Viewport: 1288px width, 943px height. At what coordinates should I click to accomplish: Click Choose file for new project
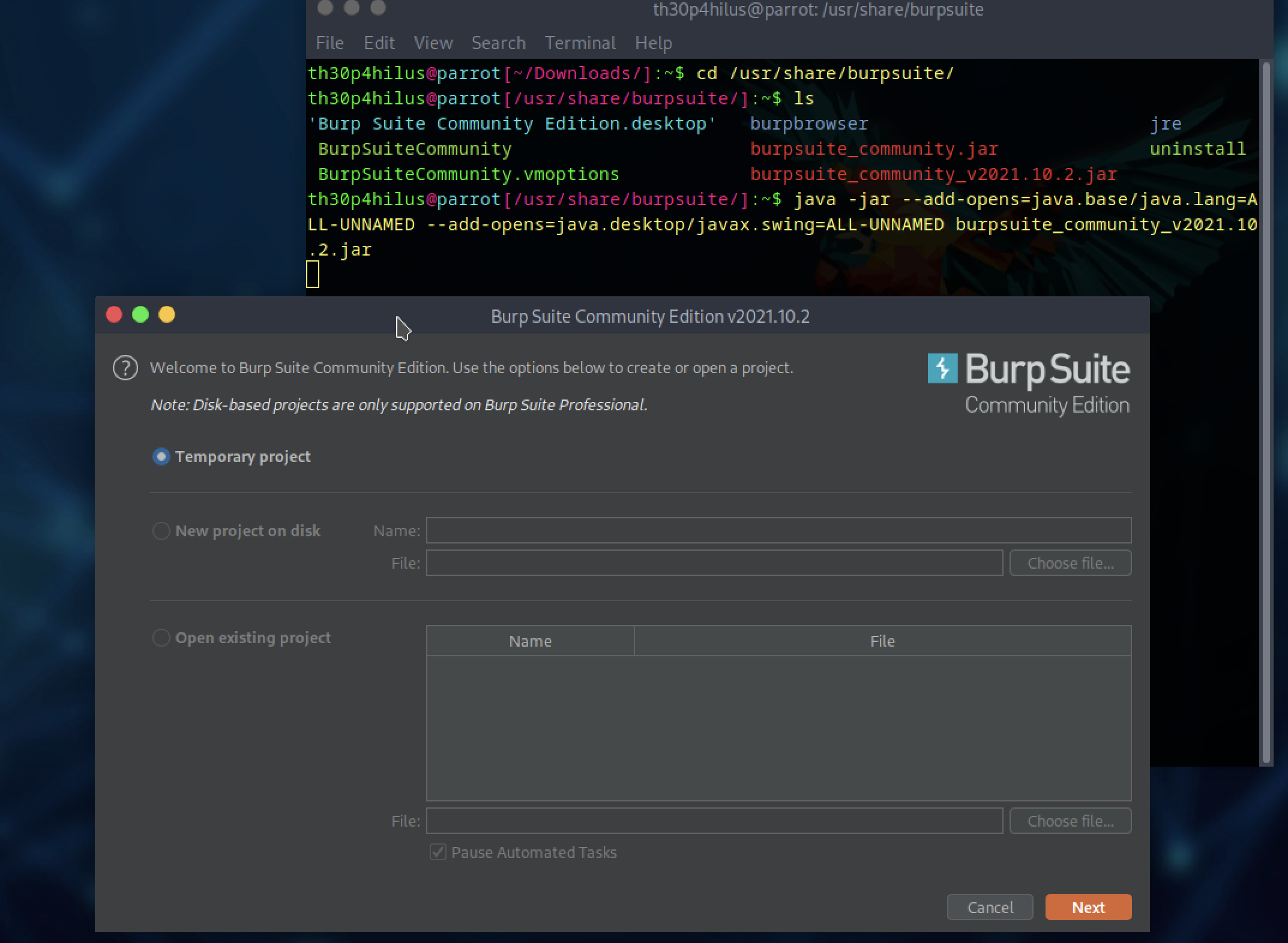1070,563
